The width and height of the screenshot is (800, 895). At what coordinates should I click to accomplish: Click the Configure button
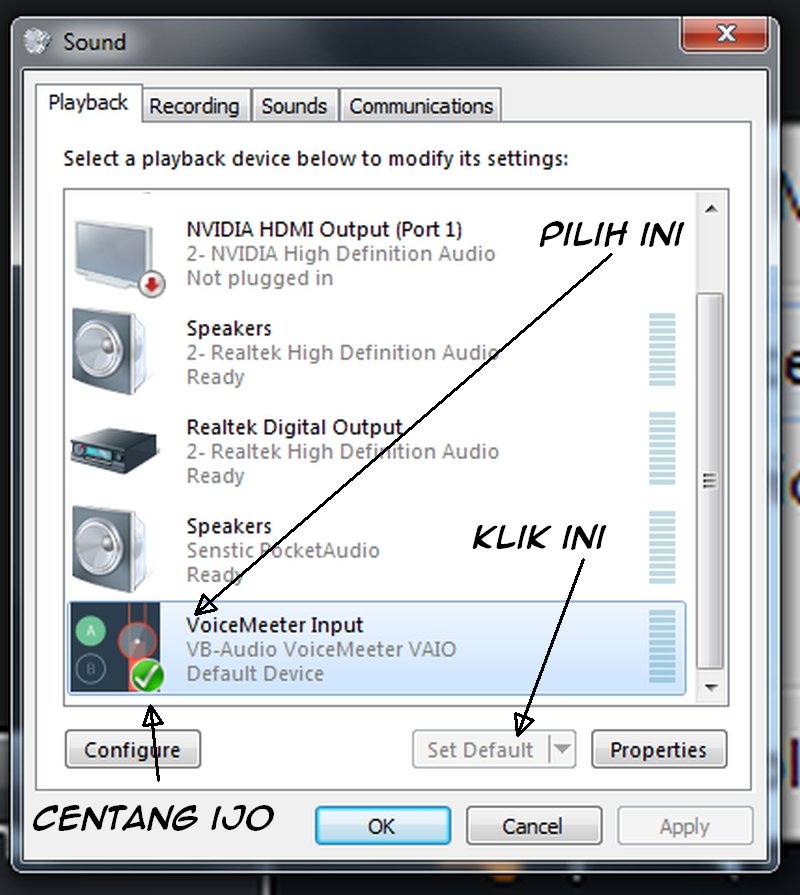132,749
